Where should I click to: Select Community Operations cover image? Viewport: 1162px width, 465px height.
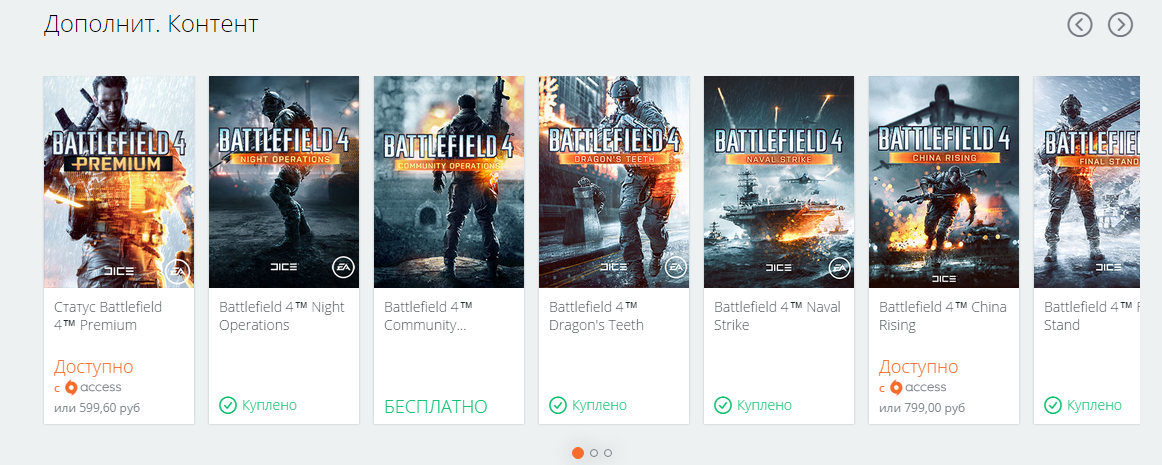point(449,181)
